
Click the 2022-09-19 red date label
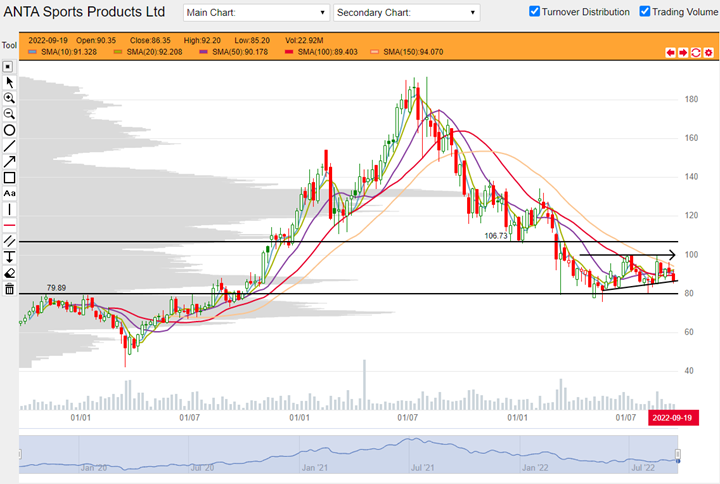click(x=673, y=418)
